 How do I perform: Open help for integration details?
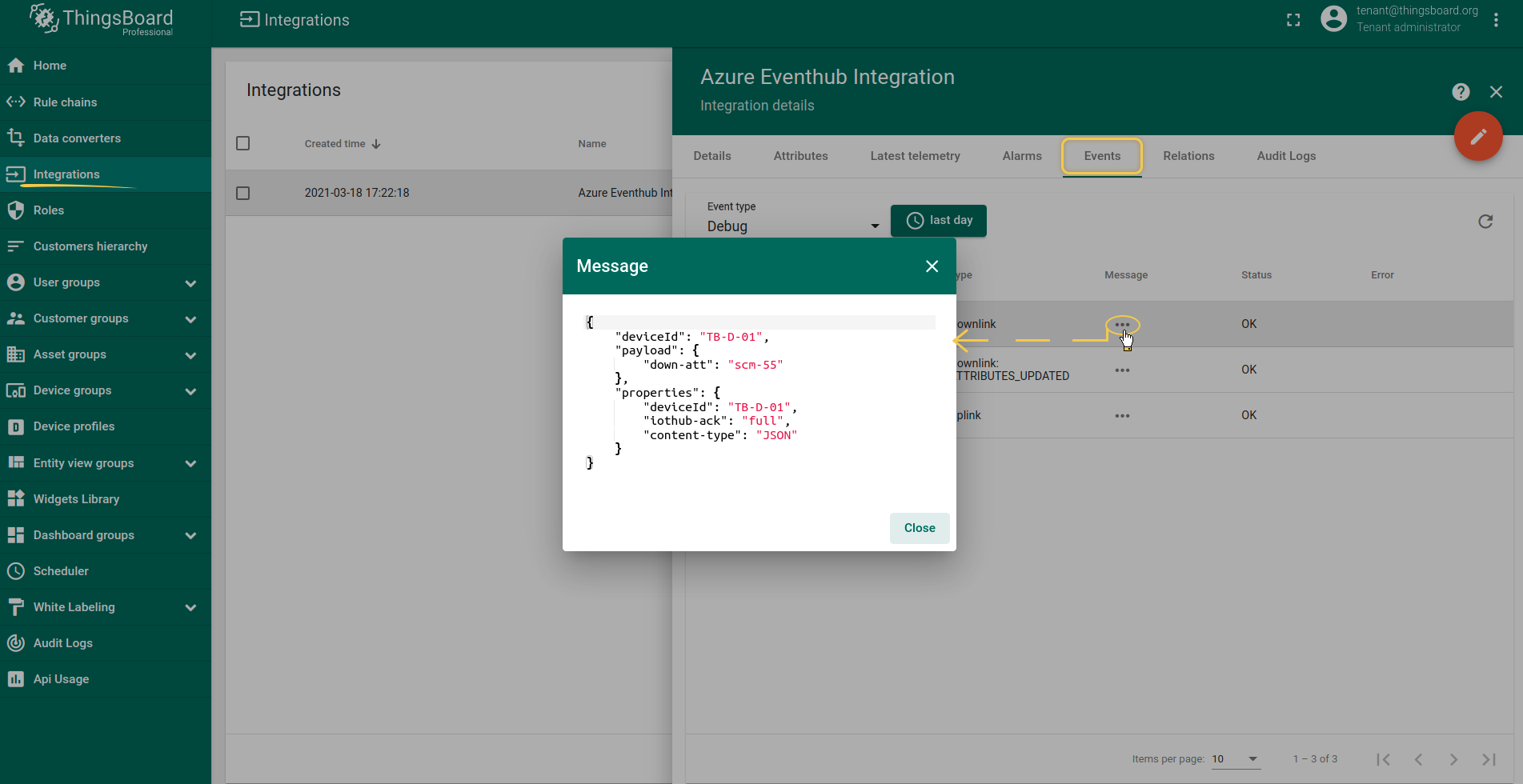coord(1461,92)
